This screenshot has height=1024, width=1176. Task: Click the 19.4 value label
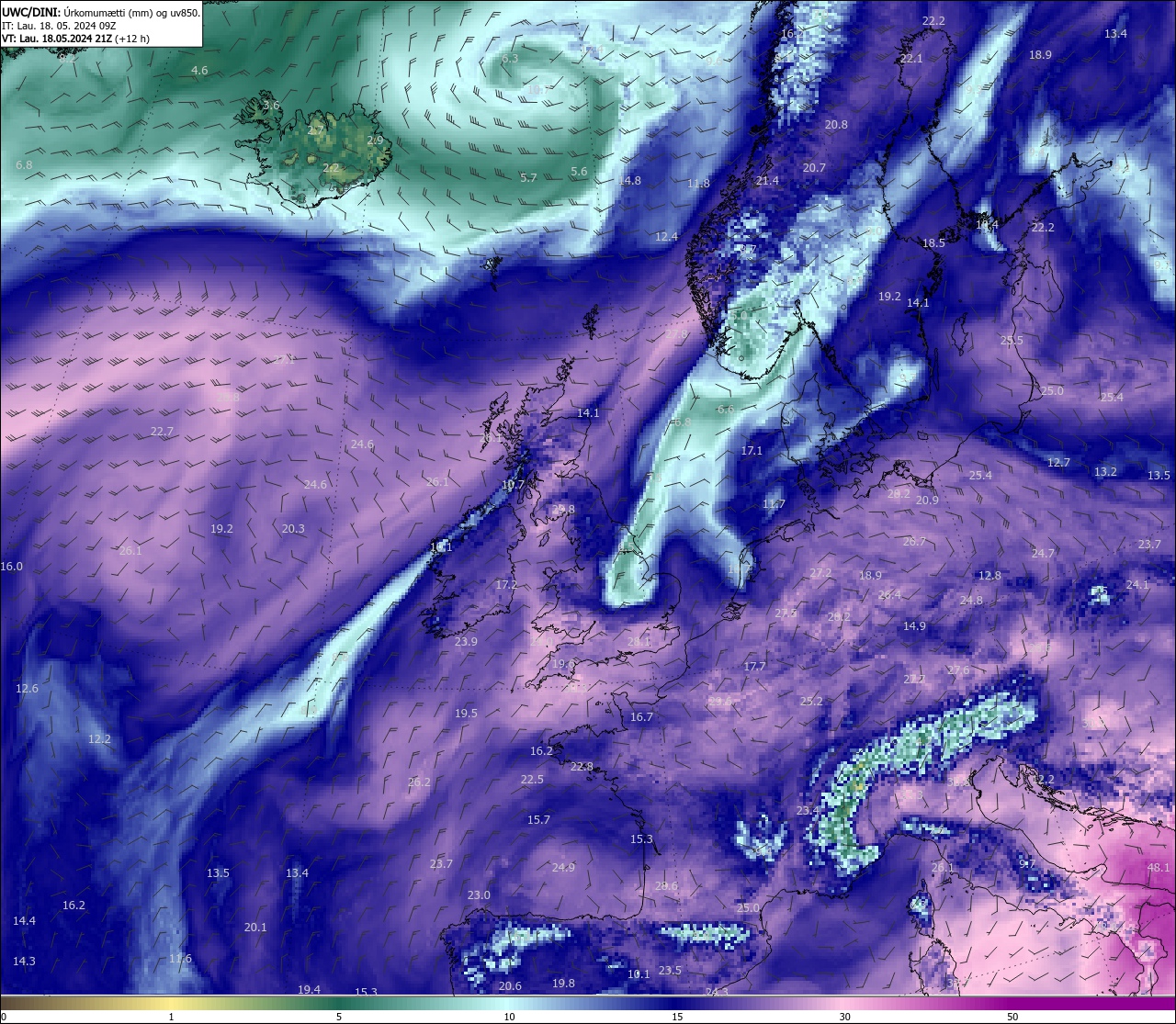pyautogui.click(x=309, y=990)
